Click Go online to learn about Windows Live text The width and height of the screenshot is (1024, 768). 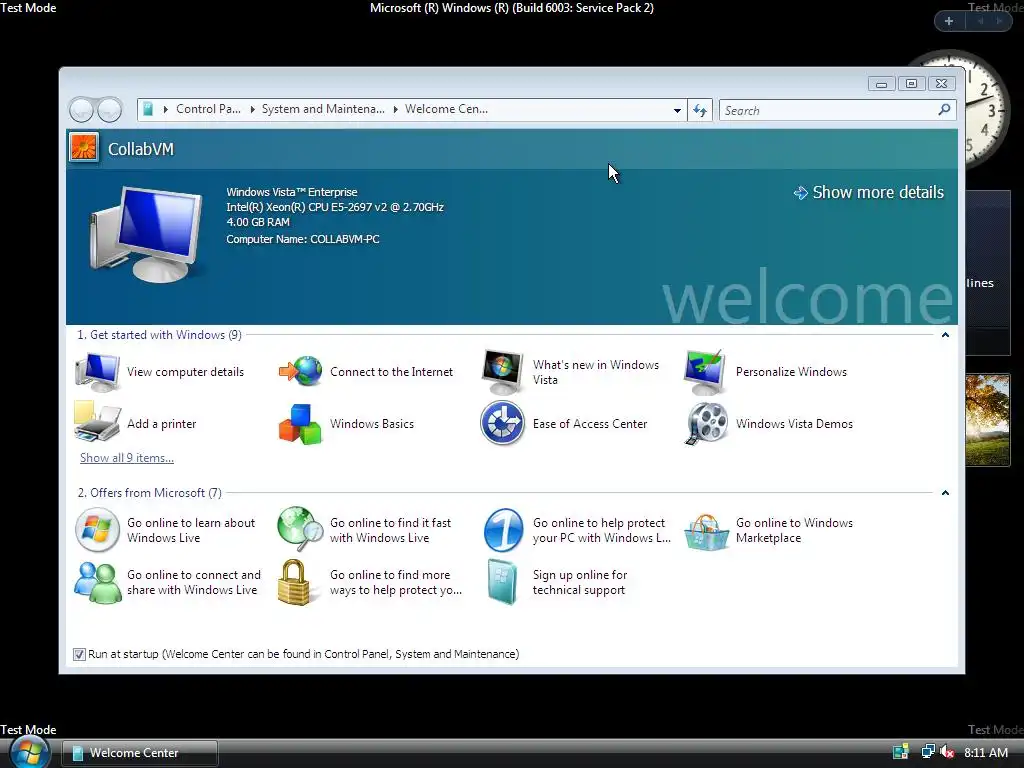[191, 530]
